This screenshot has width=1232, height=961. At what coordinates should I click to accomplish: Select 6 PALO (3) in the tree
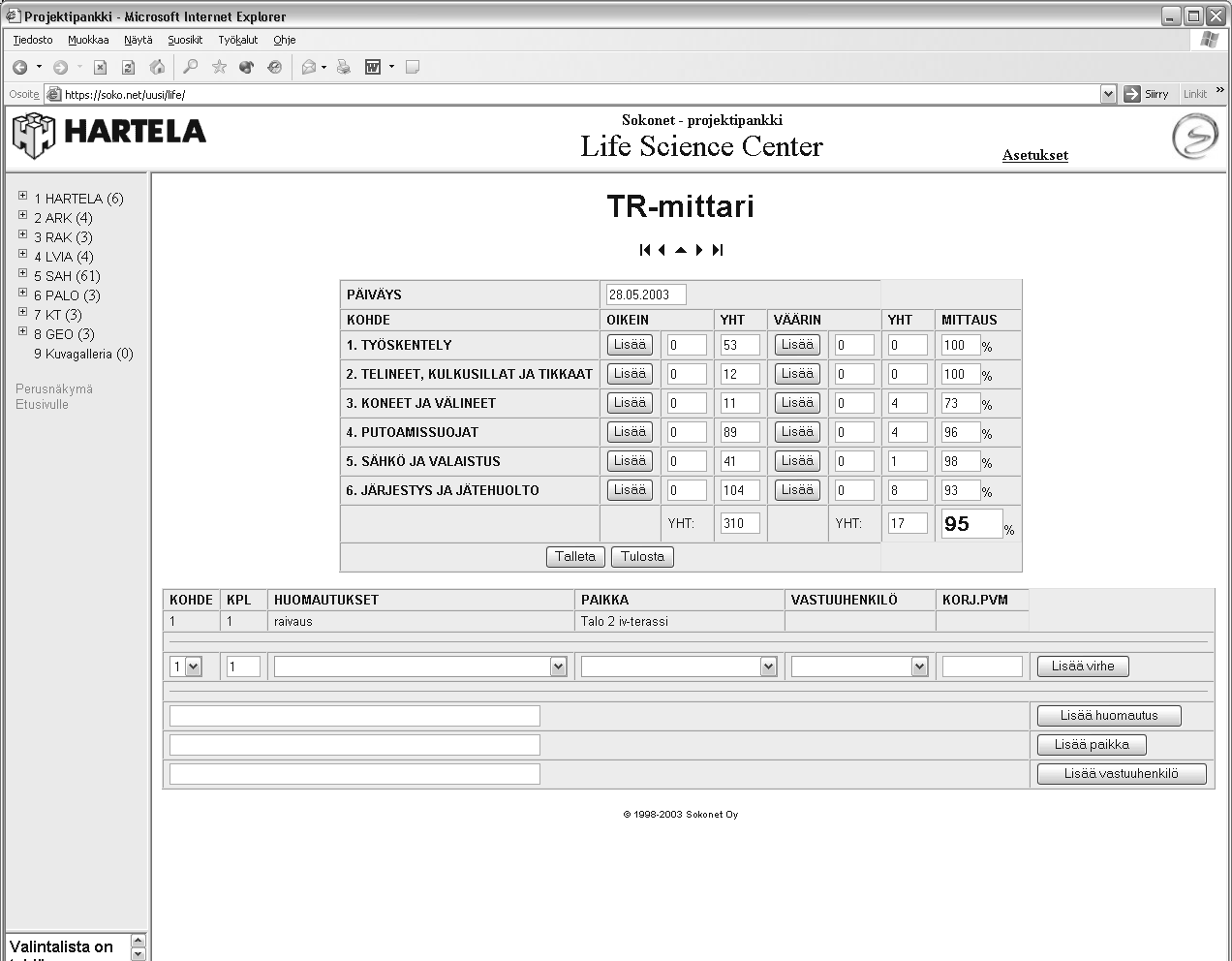coord(67,295)
